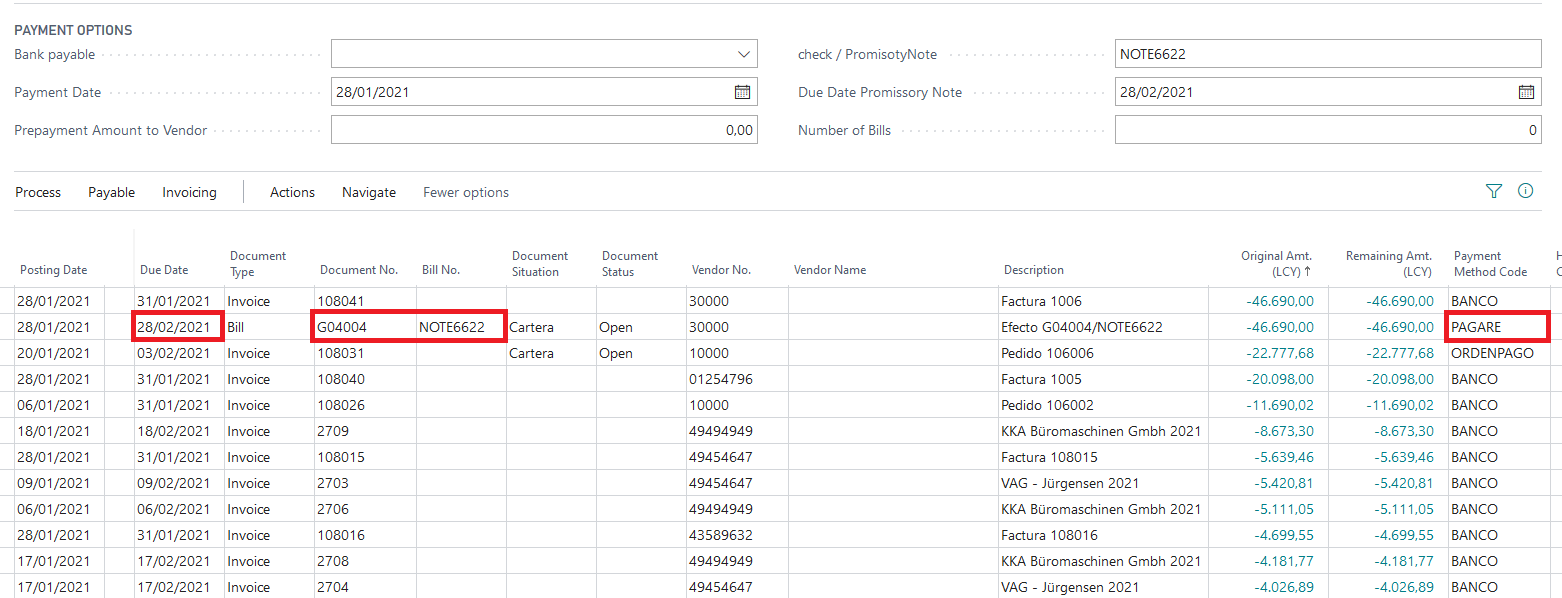1562x598 pixels.
Task: Open the information pane icon
Action: tap(1526, 191)
